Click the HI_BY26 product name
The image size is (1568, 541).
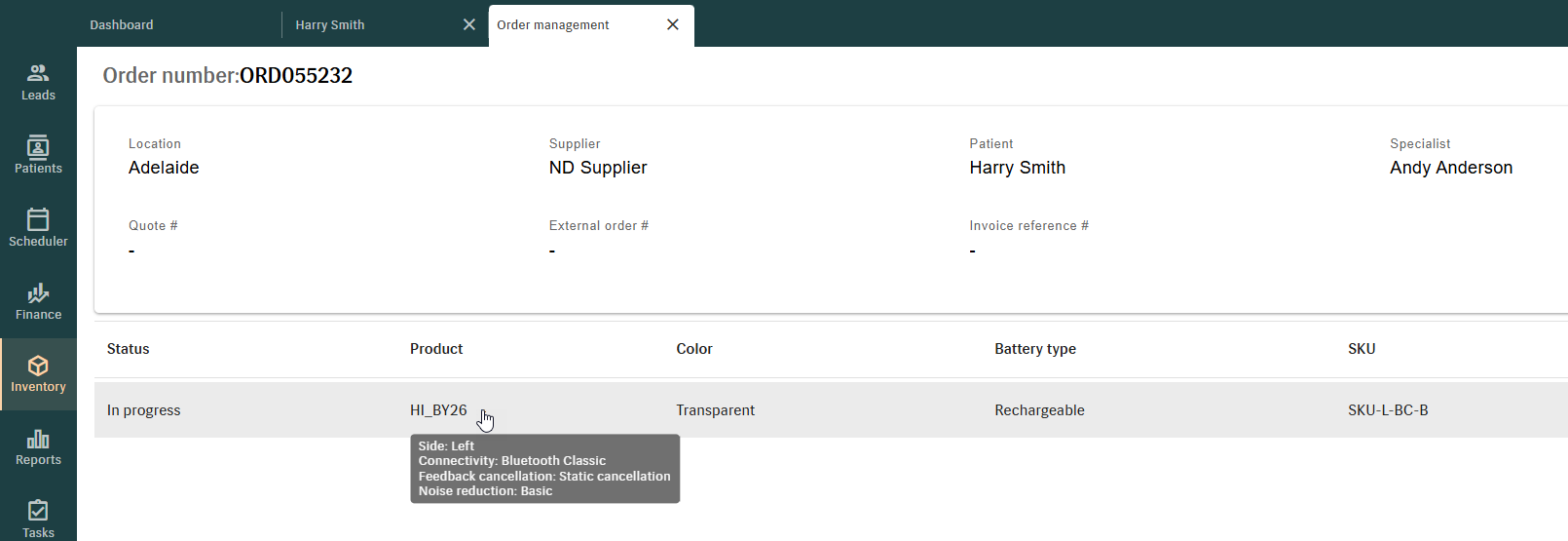pos(438,410)
